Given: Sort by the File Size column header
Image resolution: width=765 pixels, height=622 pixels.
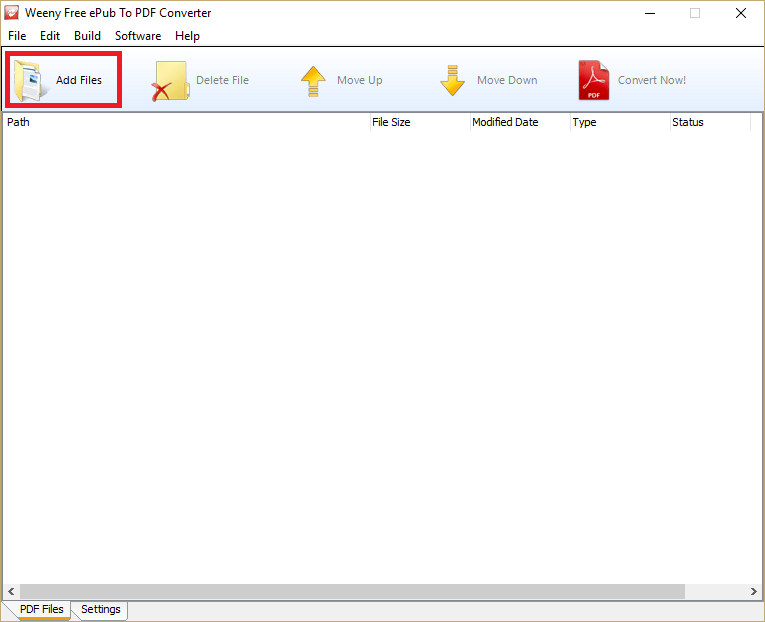Looking at the screenshot, I should coord(420,122).
